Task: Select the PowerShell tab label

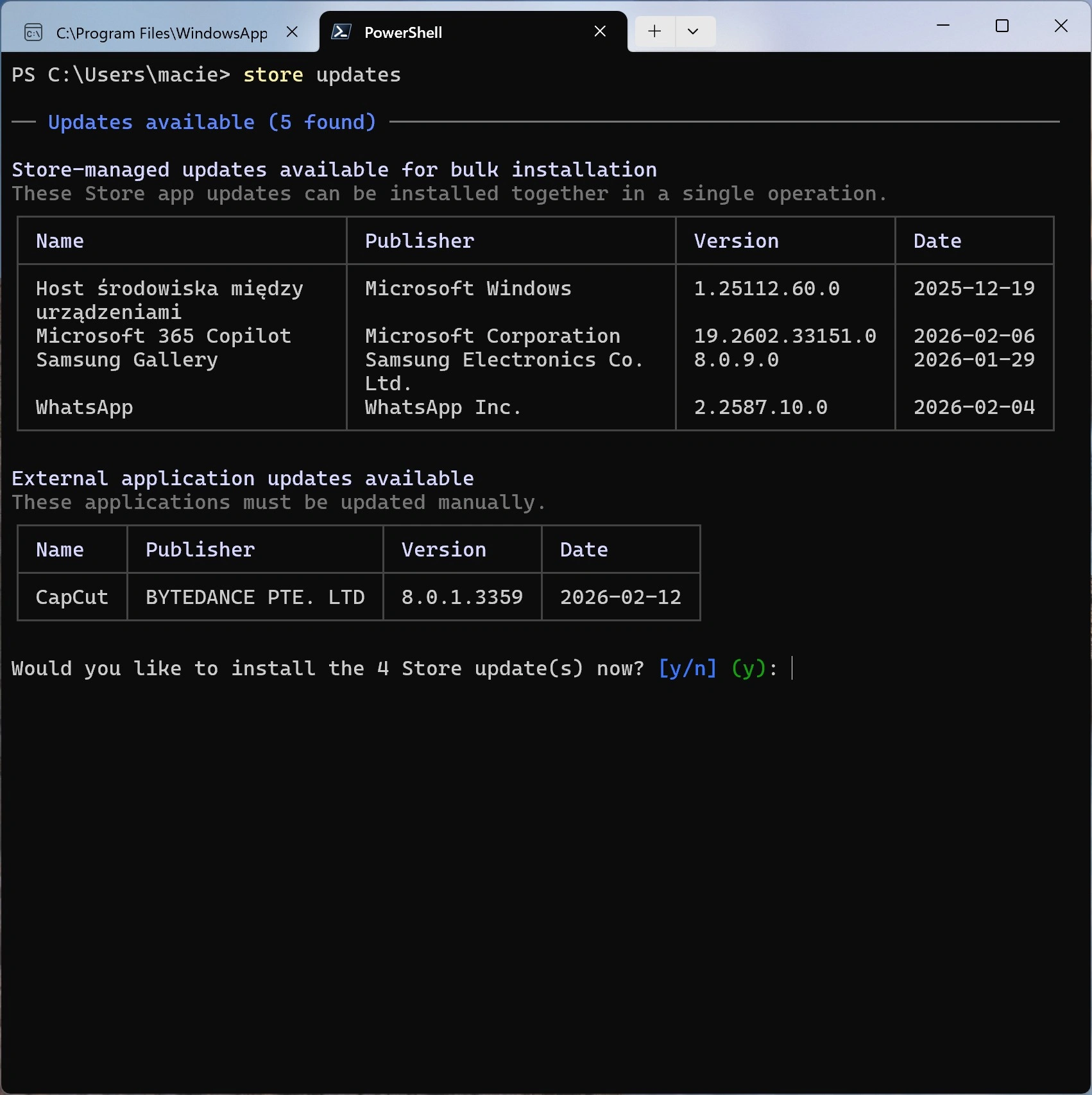Action: tap(403, 33)
